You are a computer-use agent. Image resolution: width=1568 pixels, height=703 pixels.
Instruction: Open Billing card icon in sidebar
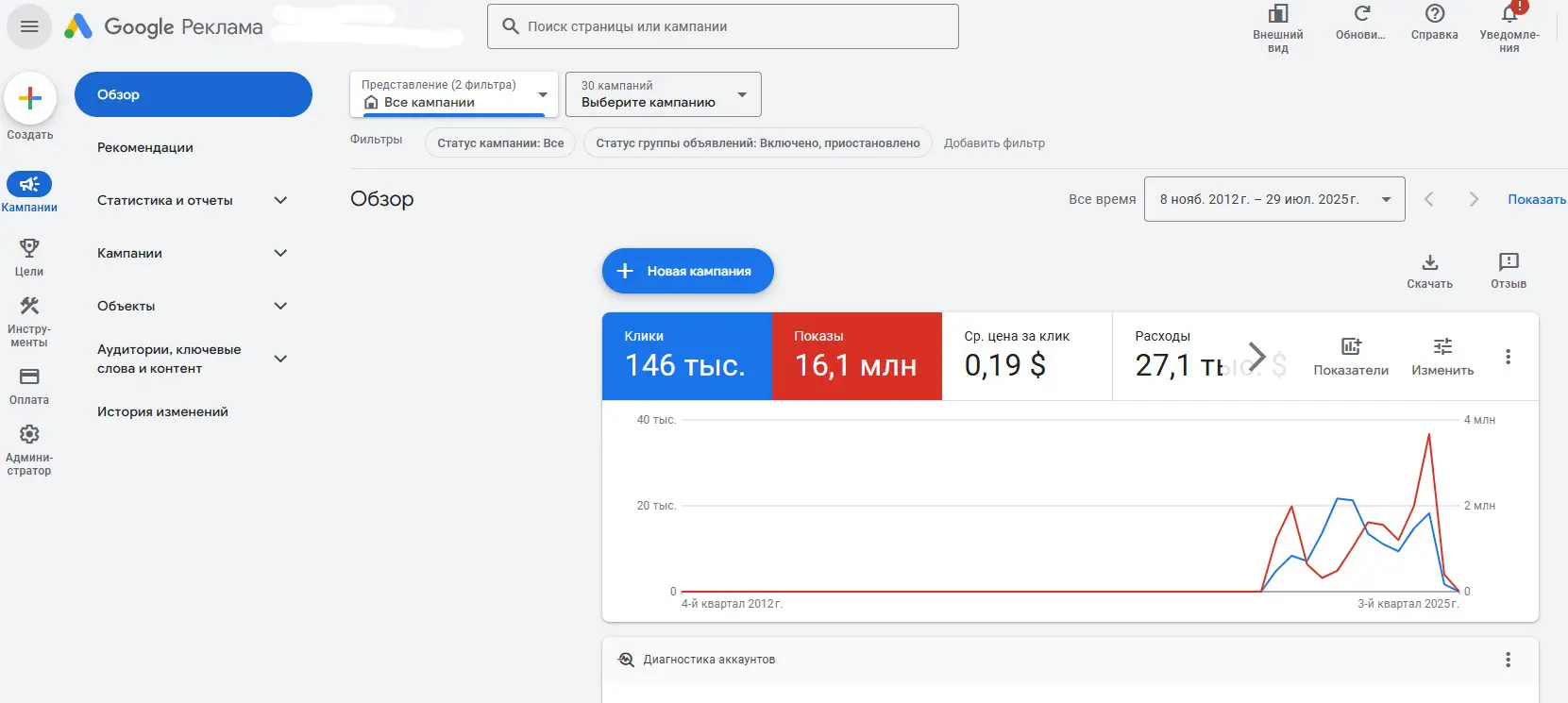[x=29, y=377]
